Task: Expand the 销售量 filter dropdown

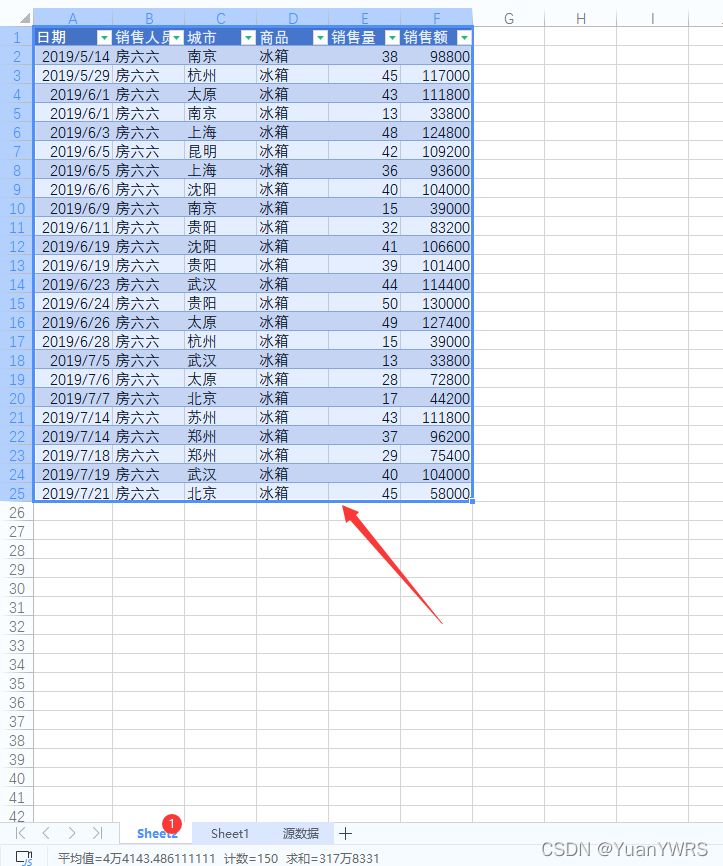Action: [x=392, y=37]
